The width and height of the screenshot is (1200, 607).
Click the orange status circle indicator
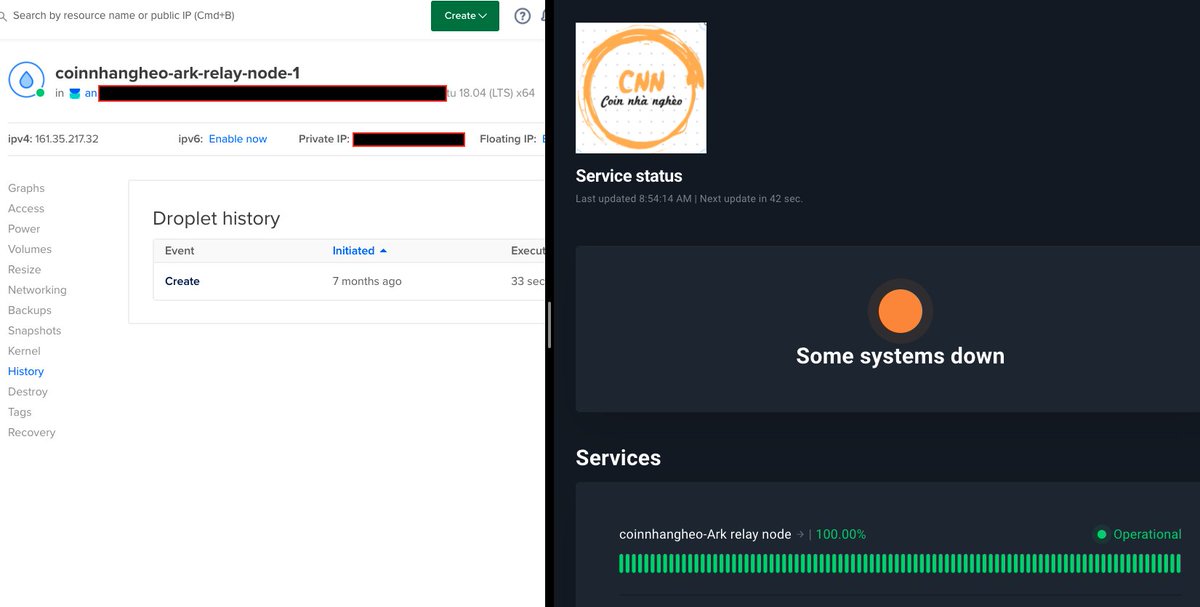pos(900,311)
